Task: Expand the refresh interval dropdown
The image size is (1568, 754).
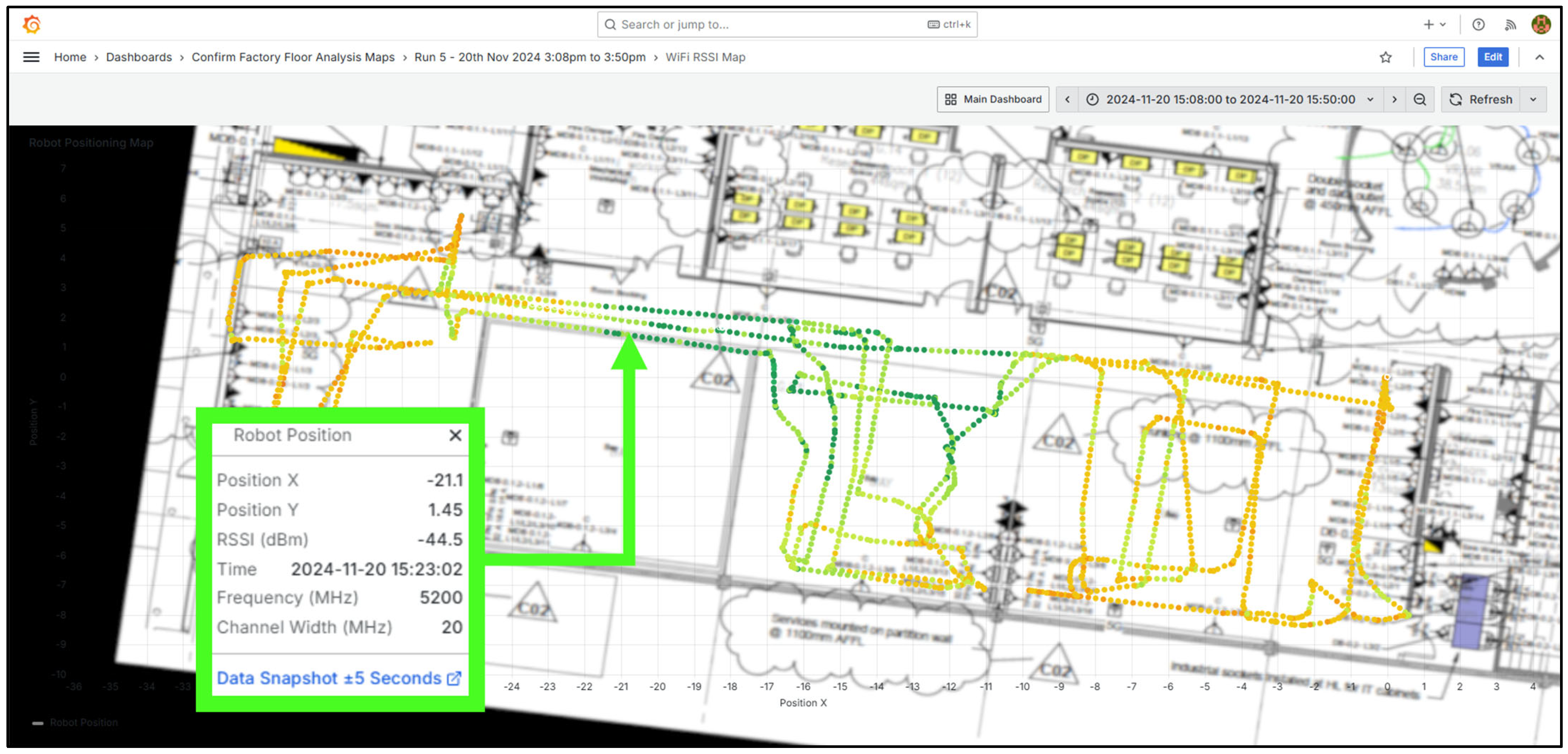Action: coord(1533,99)
